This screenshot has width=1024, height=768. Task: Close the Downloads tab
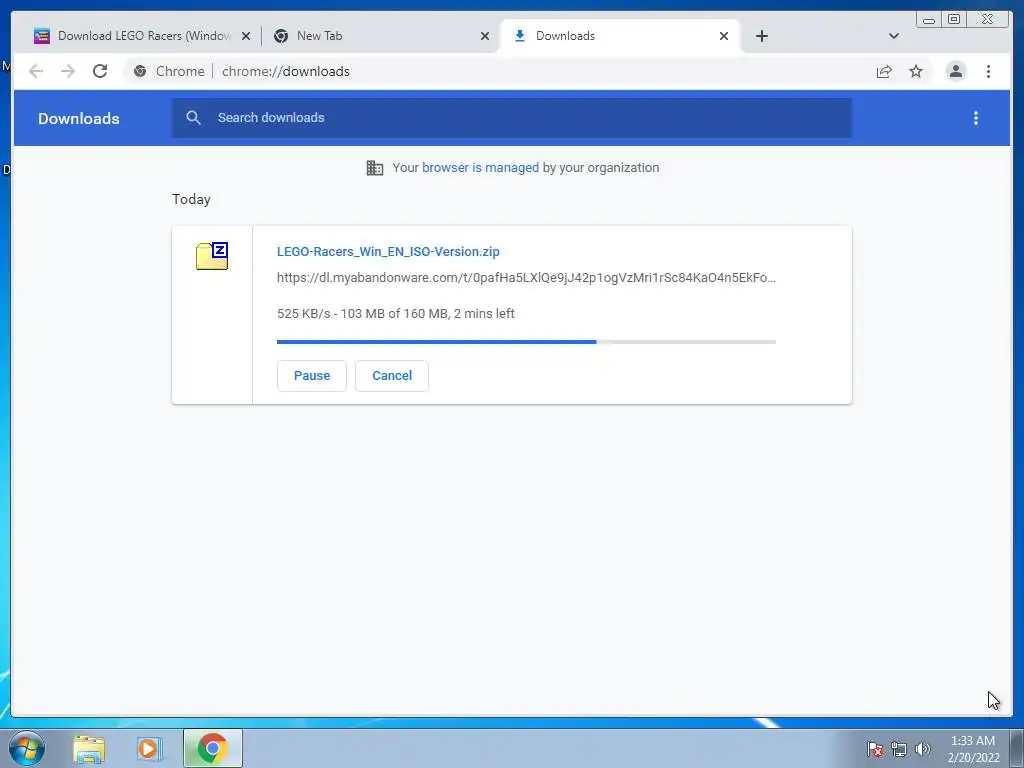[x=724, y=37]
